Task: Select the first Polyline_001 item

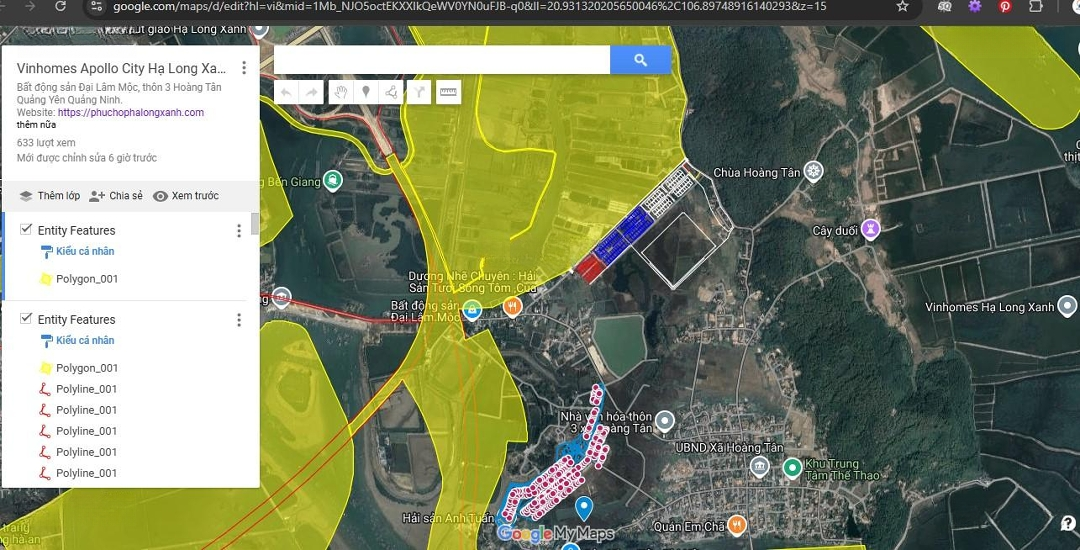Action: [x=86, y=389]
